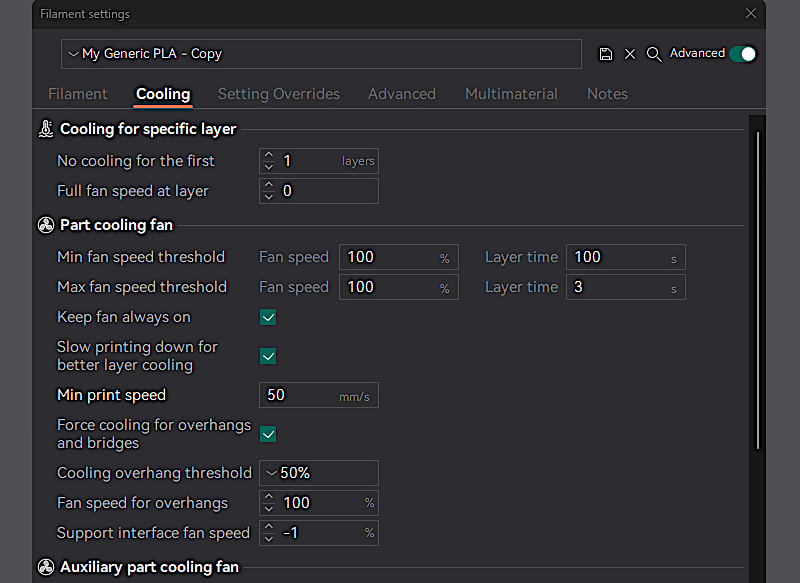This screenshot has width=800, height=583.
Task: Click the Cooling for specific layer section icon
Action: 46,129
